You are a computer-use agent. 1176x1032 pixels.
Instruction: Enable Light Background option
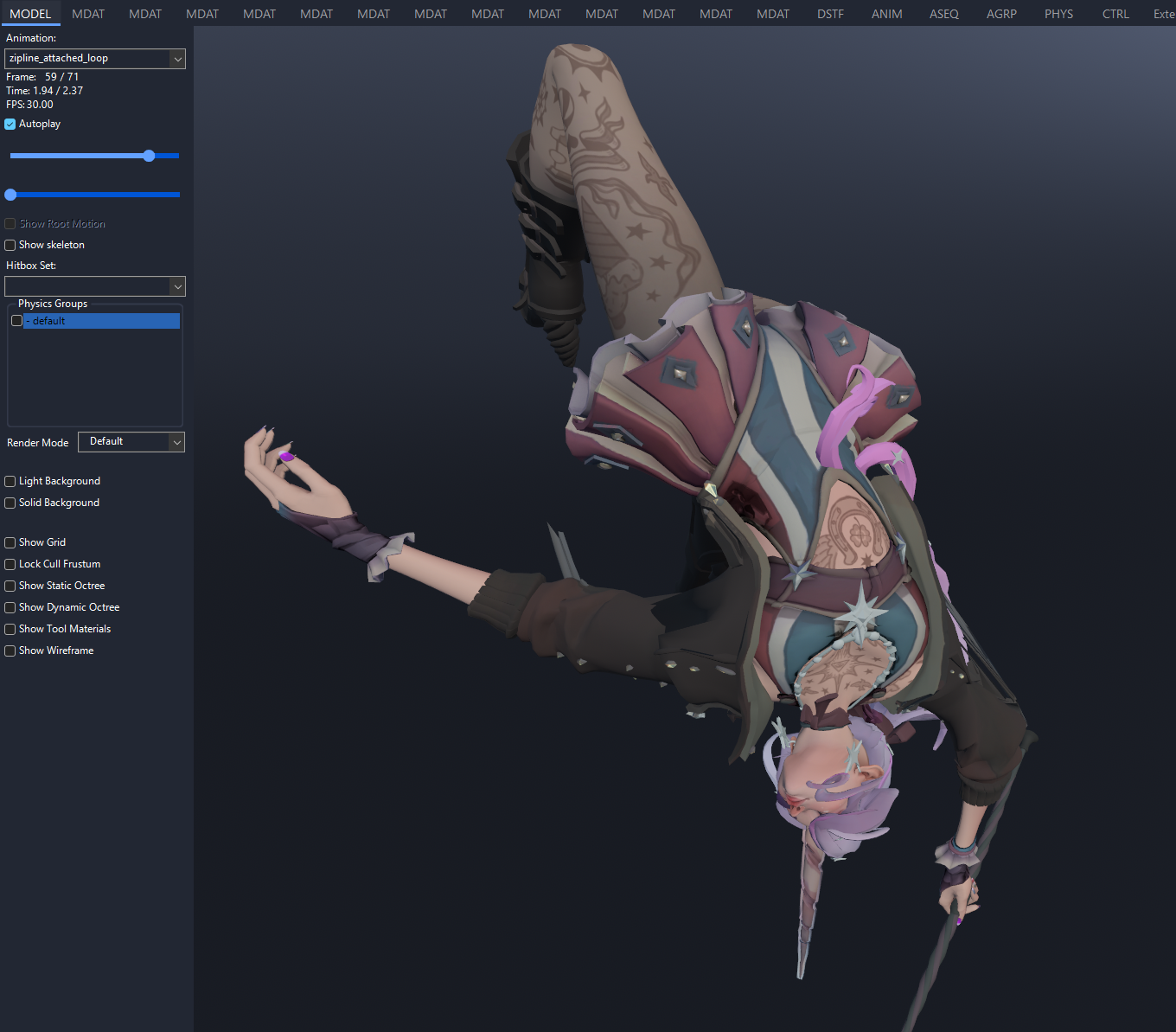point(10,482)
